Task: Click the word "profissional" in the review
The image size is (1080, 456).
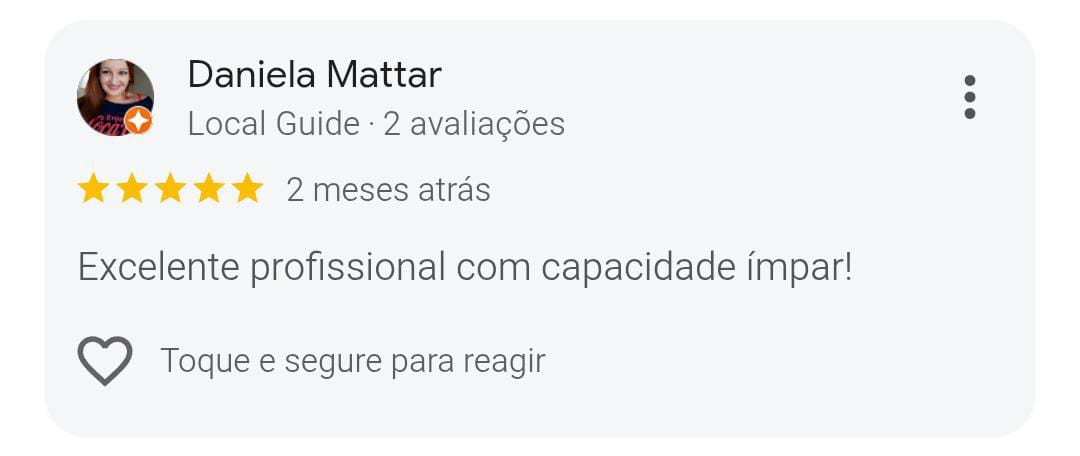Action: point(347,267)
